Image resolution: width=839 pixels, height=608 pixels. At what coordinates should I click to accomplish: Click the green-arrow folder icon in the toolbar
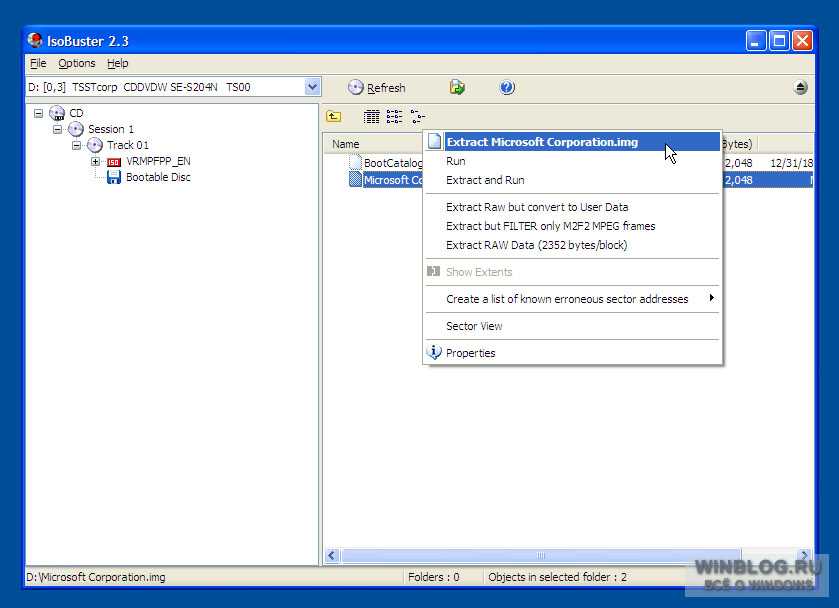coord(457,87)
